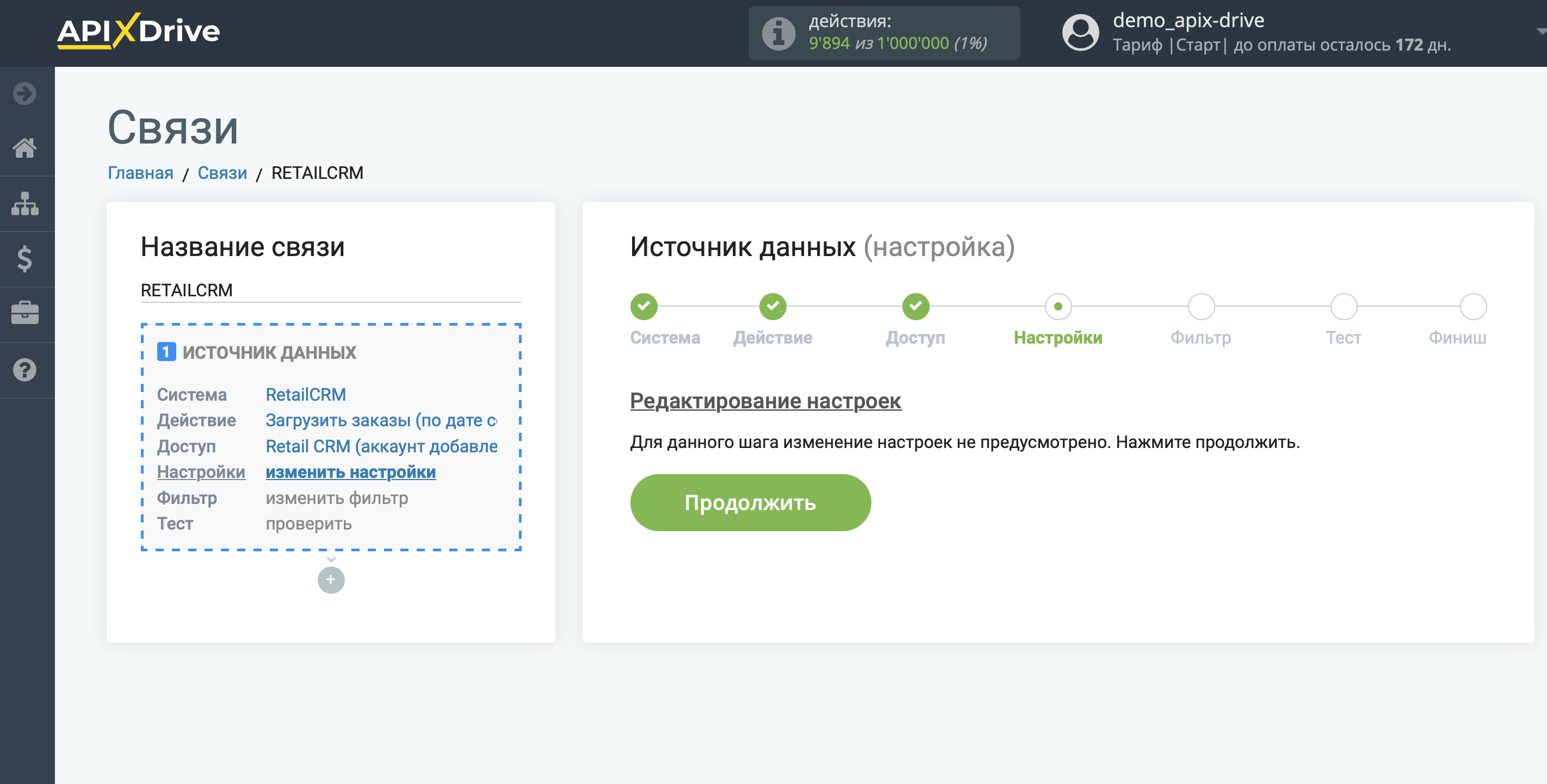Select the Тест step circle
The height and width of the screenshot is (784, 1547).
click(1344, 306)
